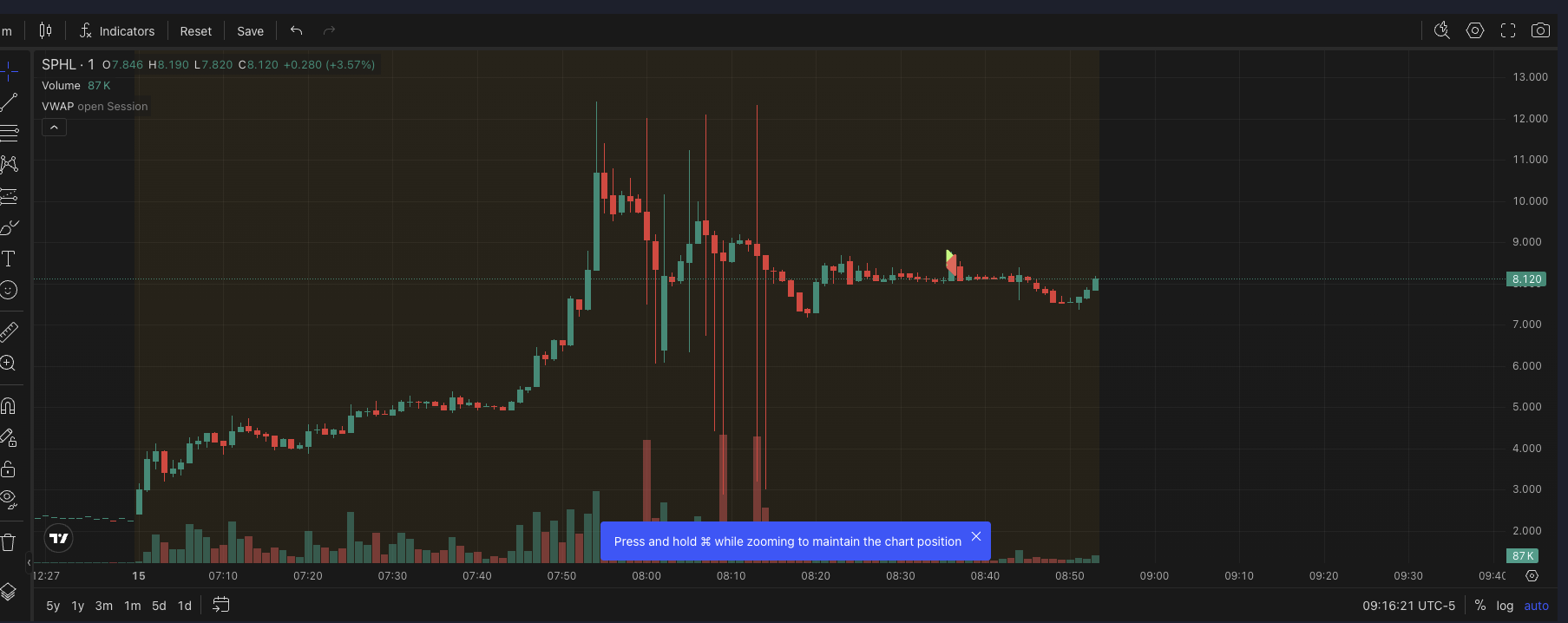The width and height of the screenshot is (1568, 623).
Task: Switch to the 5d time range
Action: 159,606
